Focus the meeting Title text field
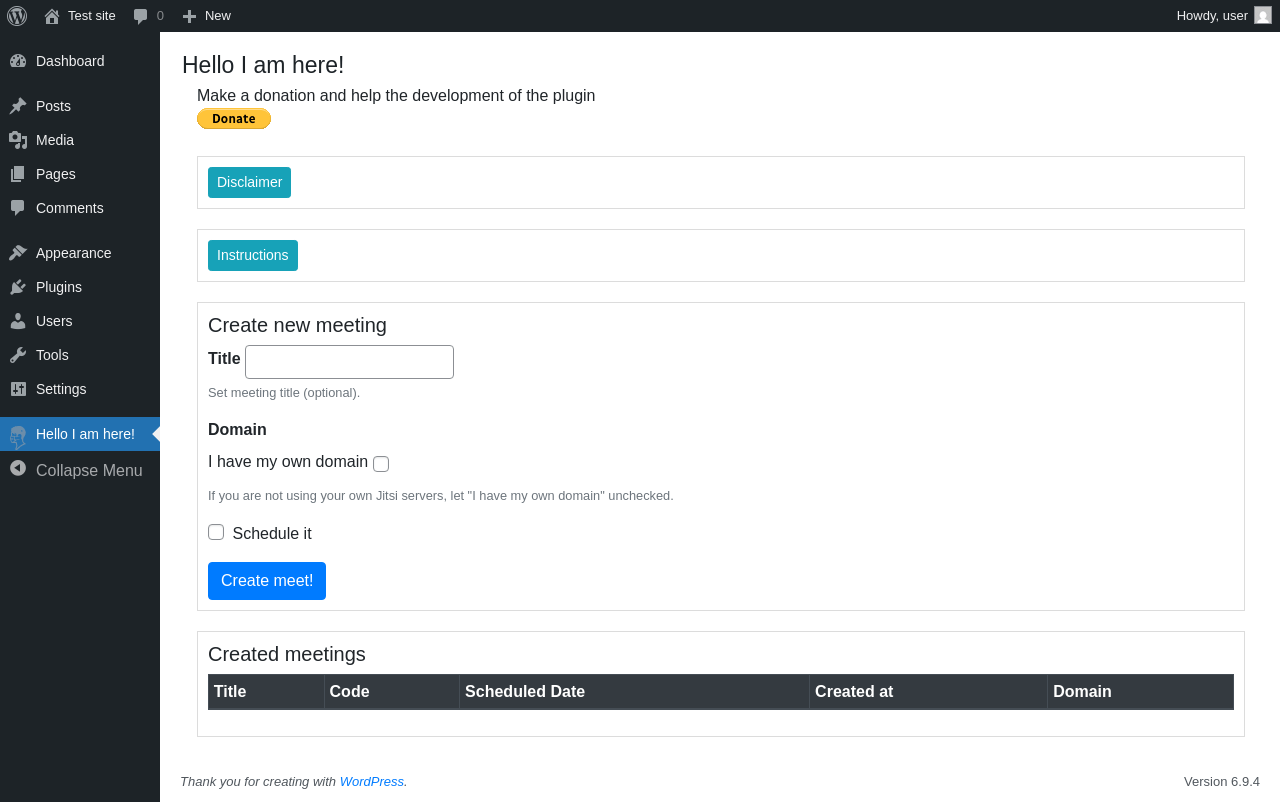Viewport: 1280px width, 802px height. 349,362
